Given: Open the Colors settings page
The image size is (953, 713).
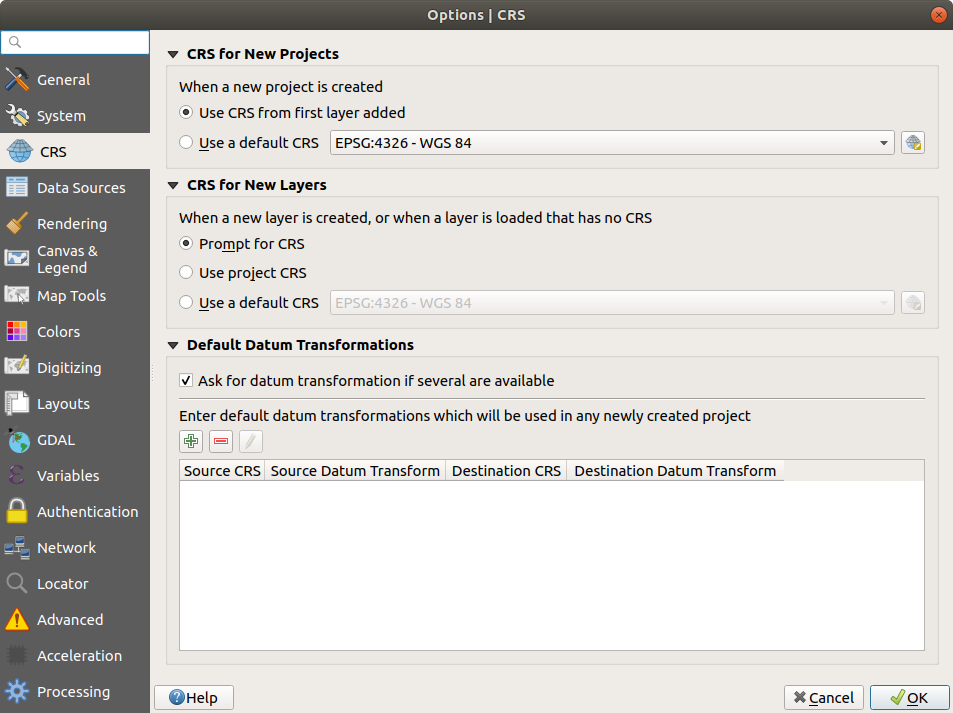Looking at the screenshot, I should tap(58, 332).
